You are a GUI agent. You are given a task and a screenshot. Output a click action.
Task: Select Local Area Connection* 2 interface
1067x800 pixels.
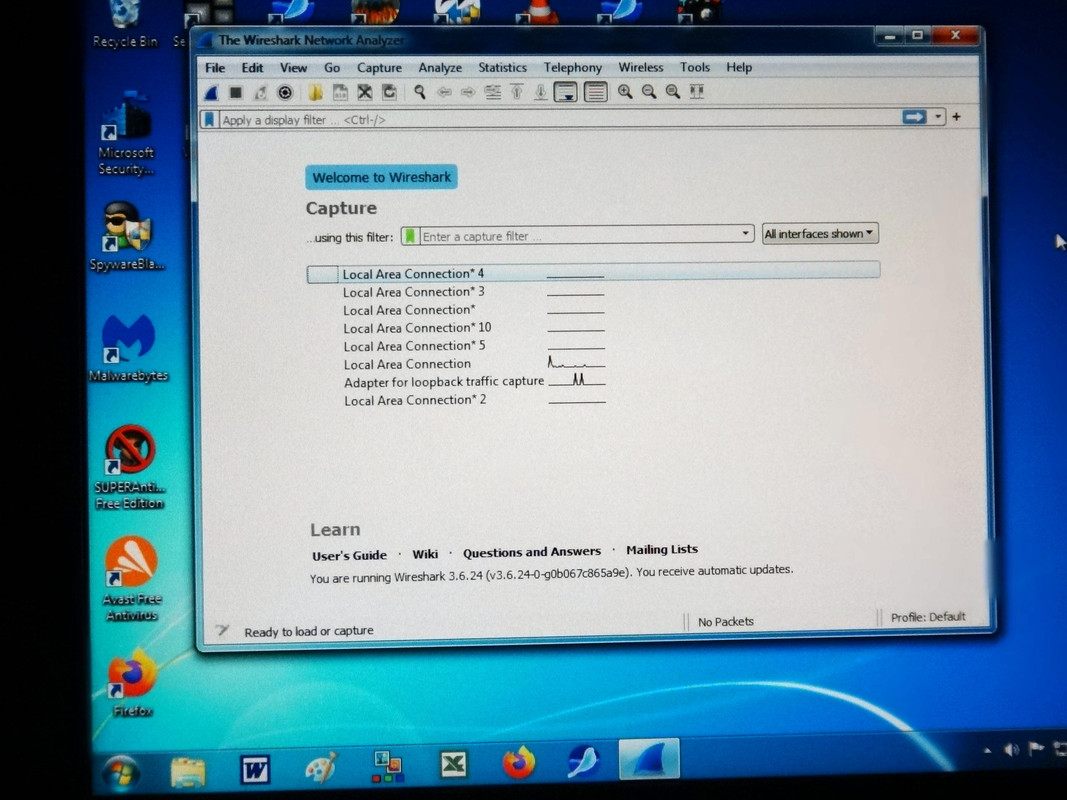click(x=414, y=400)
